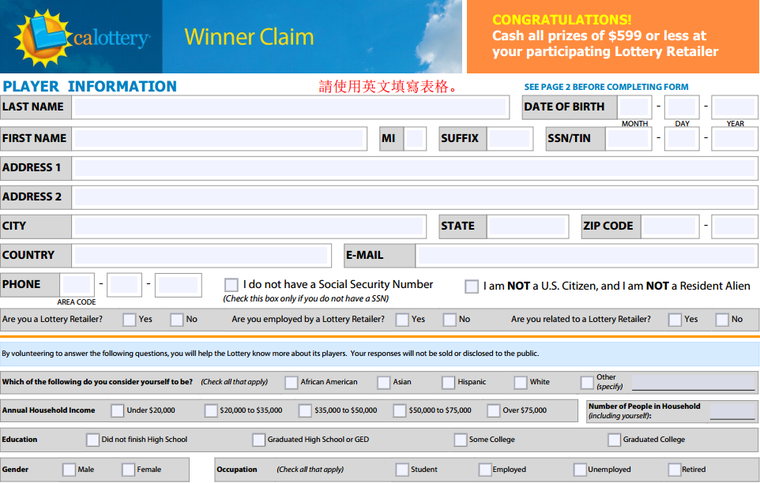
Task: Tick No for related to a Lottery Retailer
Action: coord(722,320)
